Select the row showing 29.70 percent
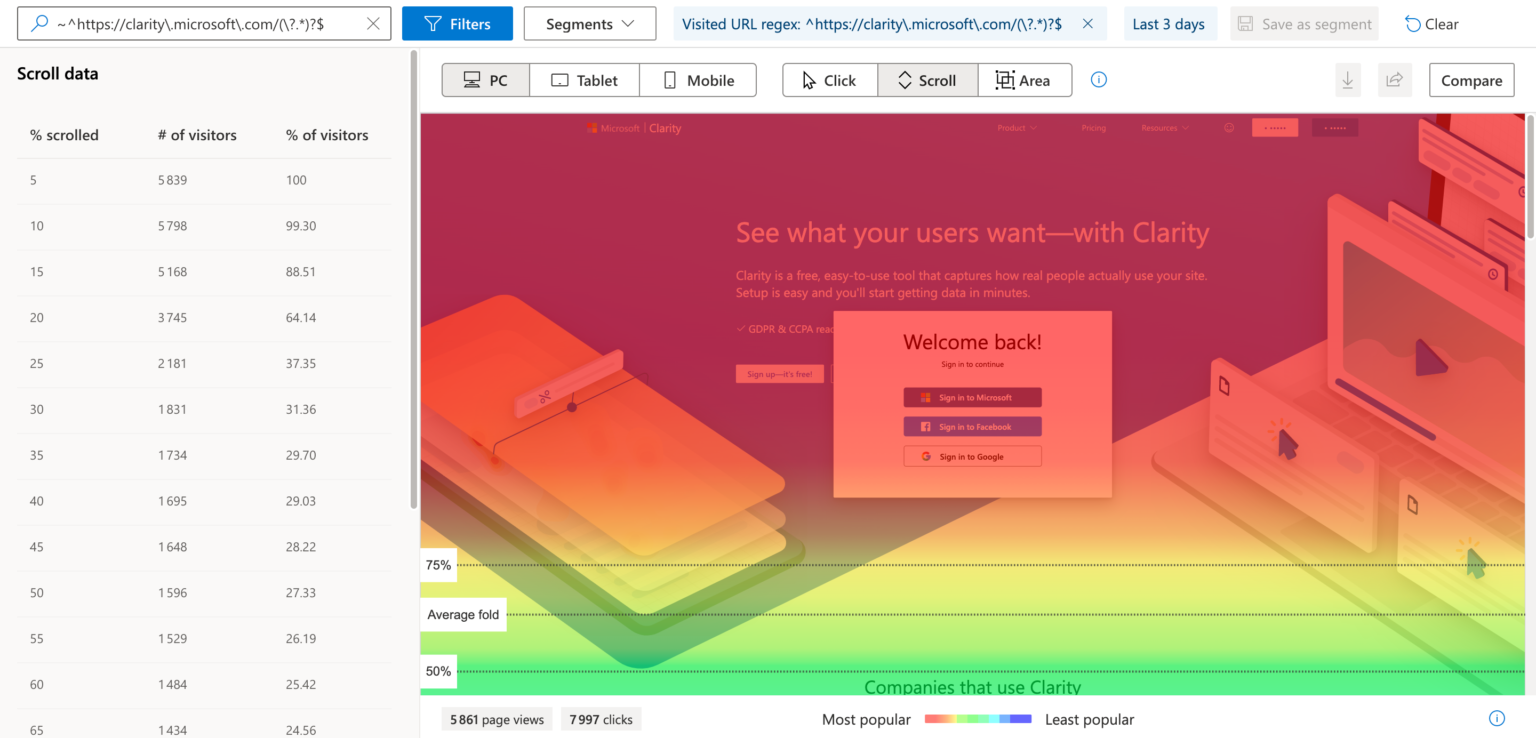This screenshot has height=738, width=1536. click(x=204, y=455)
